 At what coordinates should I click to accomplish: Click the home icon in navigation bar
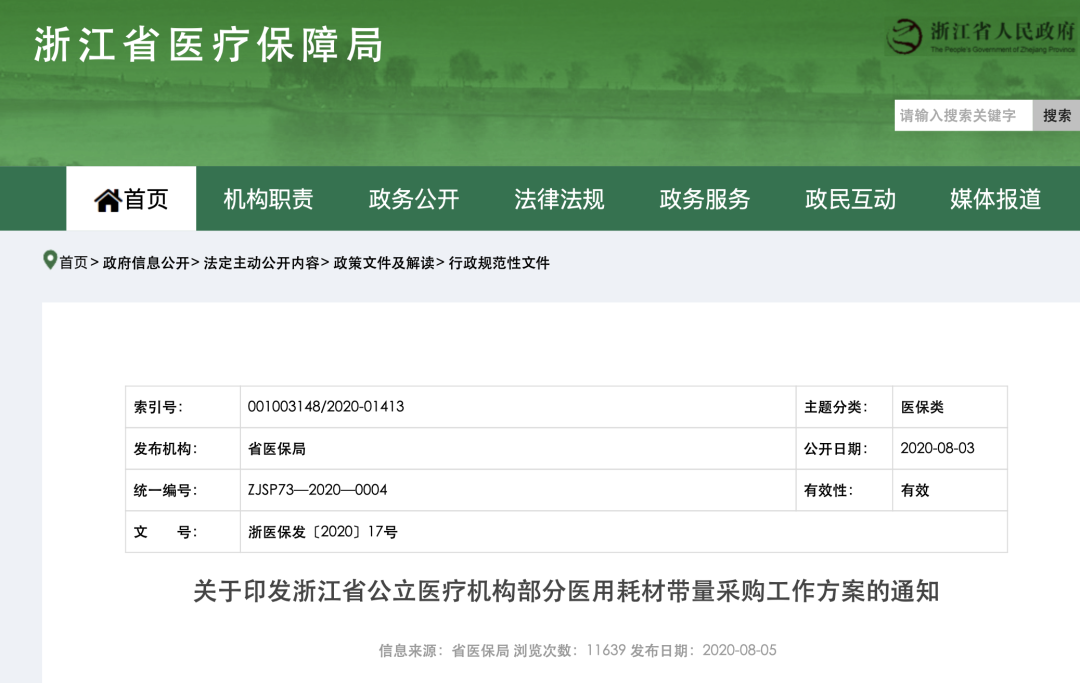(107, 200)
